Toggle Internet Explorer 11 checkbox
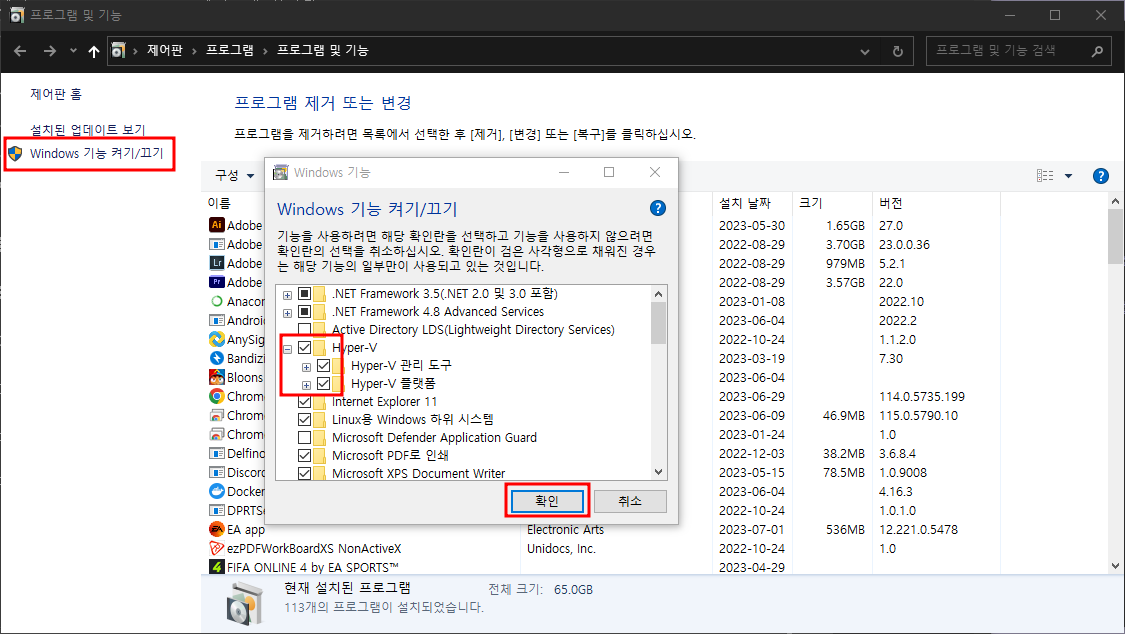Image resolution: width=1125 pixels, height=634 pixels. click(304, 401)
